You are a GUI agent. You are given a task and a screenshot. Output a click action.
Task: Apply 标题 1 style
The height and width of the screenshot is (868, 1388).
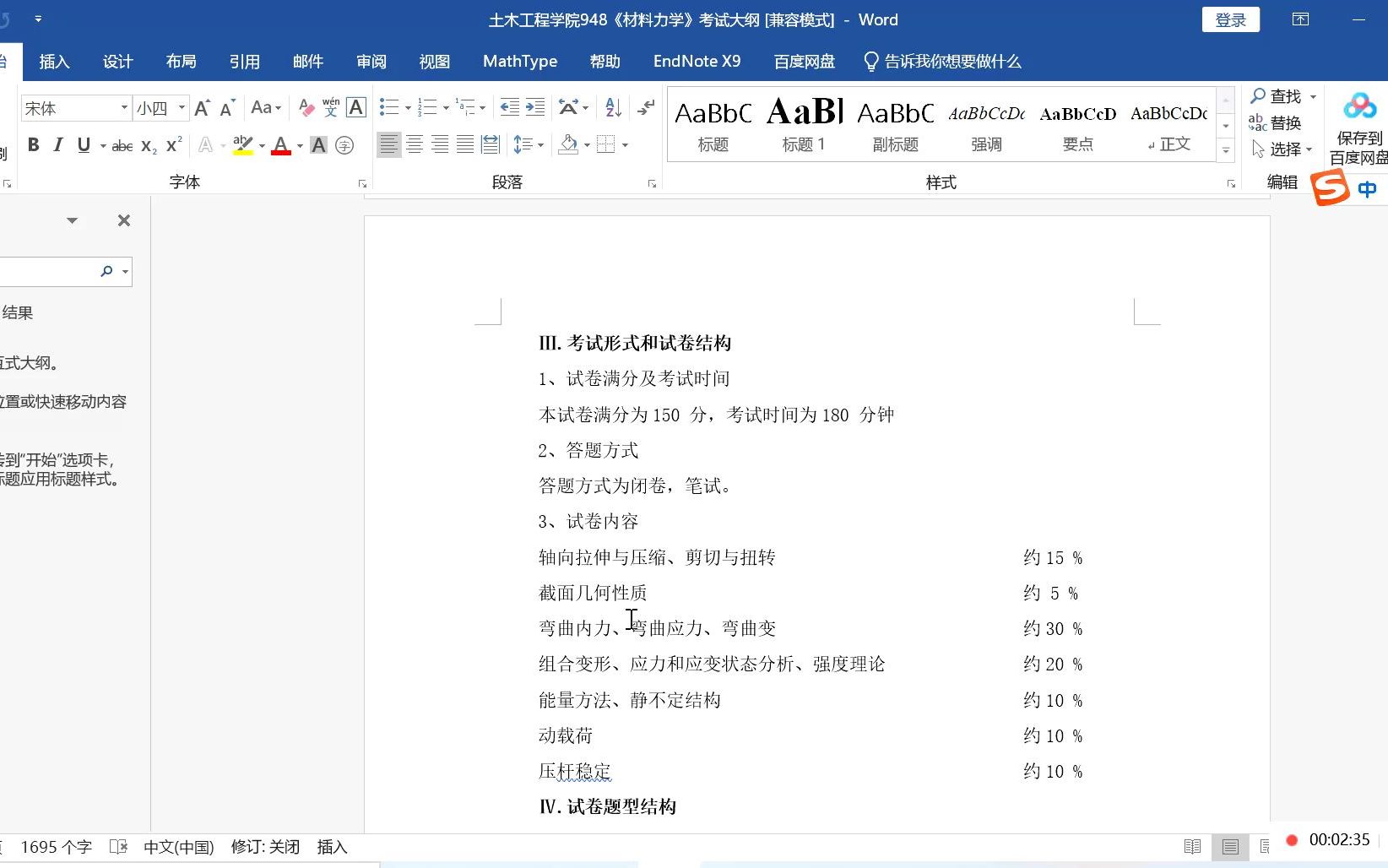[804, 123]
